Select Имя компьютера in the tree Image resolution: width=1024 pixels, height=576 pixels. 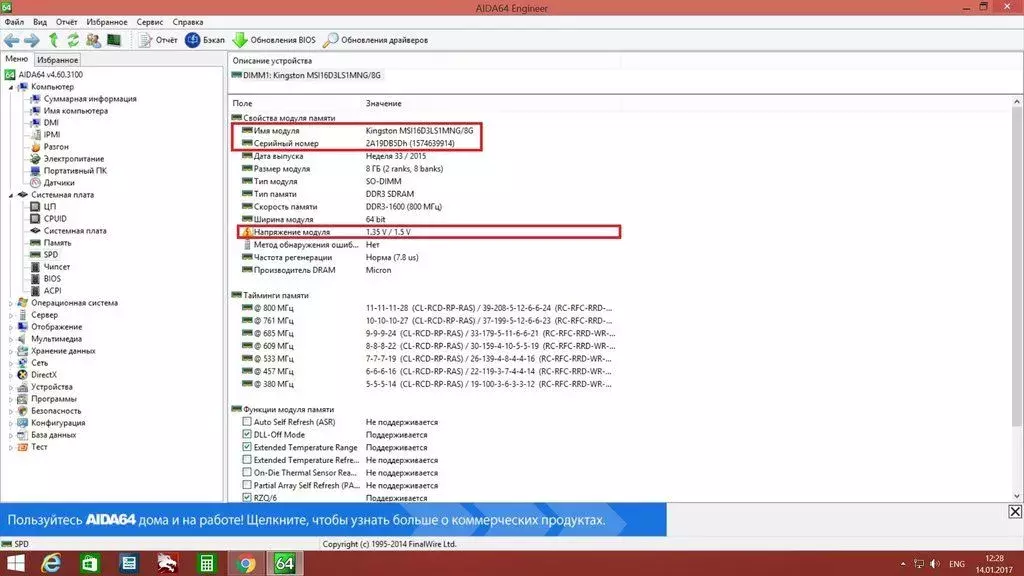pyautogui.click(x=76, y=111)
